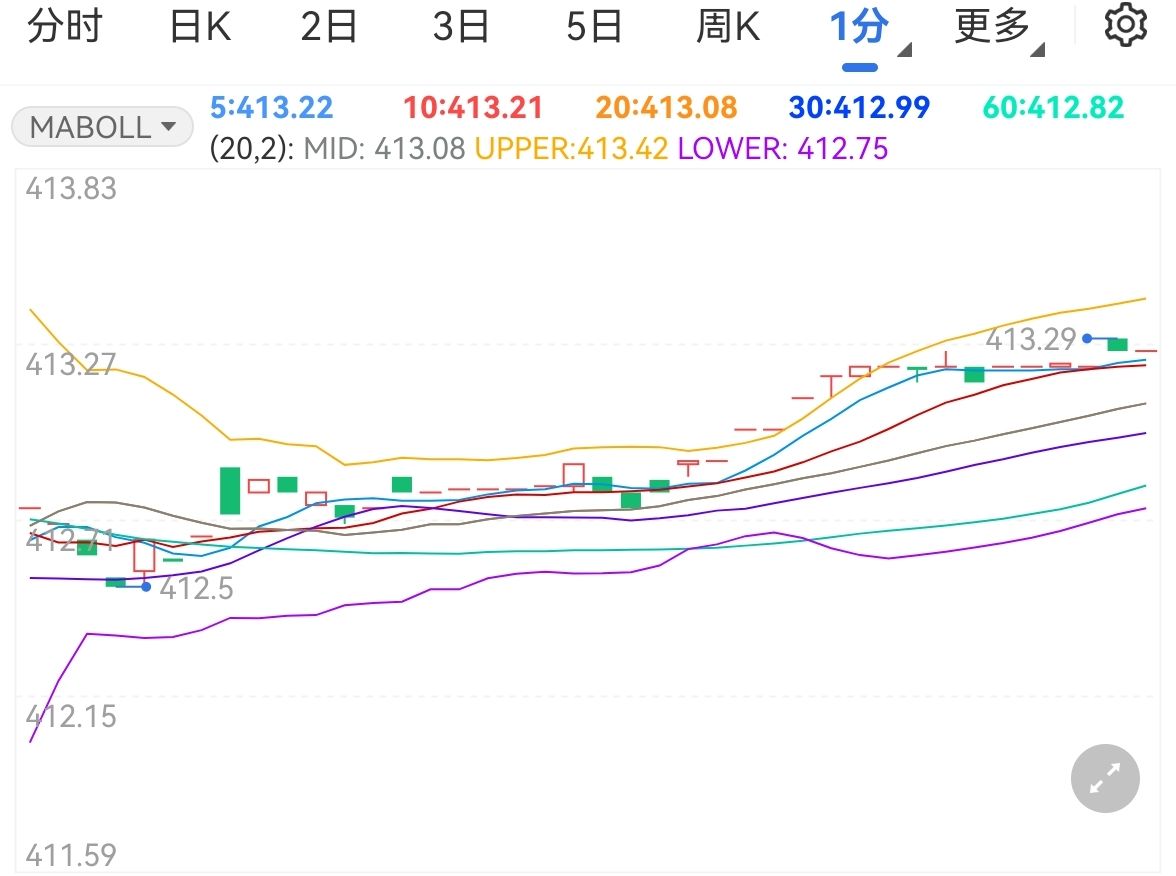
Task: Click the last green candle beside 413.29
Action: pyautogui.click(x=1118, y=344)
